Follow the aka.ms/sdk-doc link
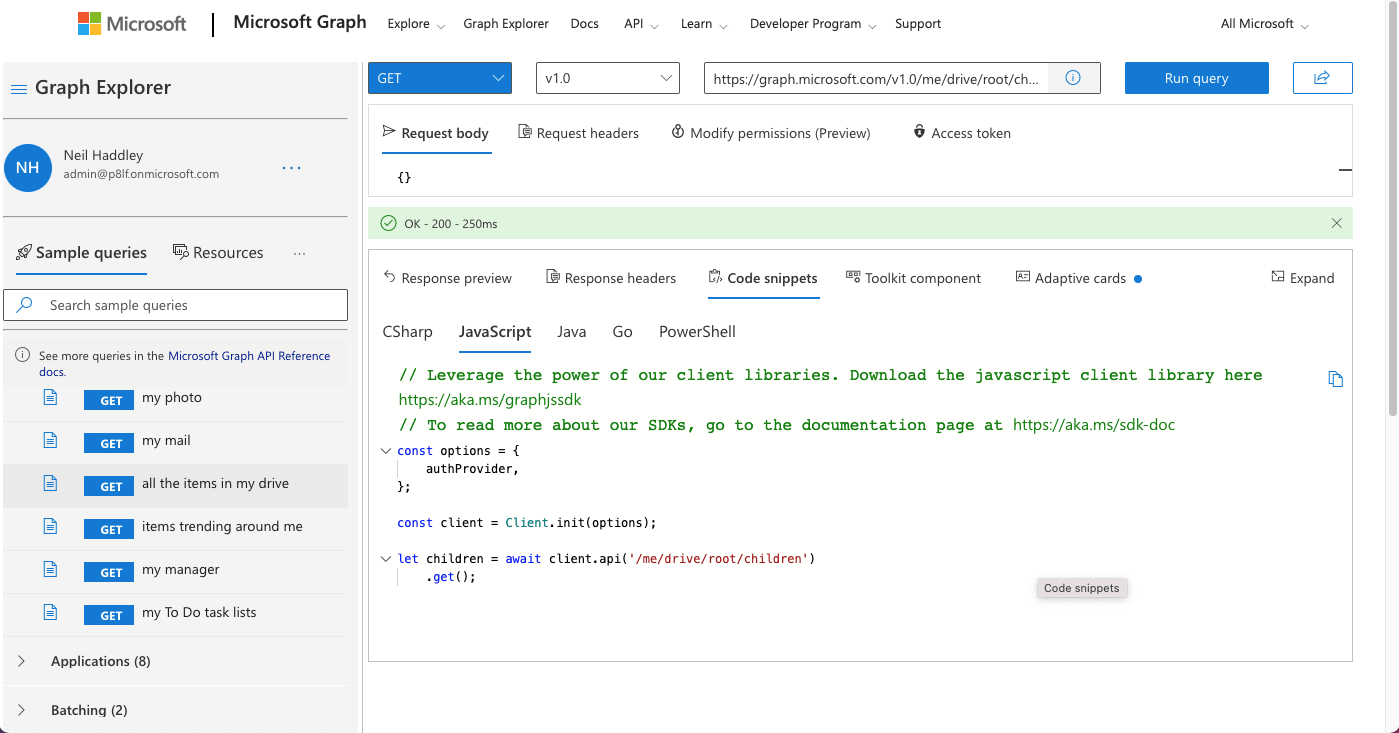The height and width of the screenshot is (733, 1399). point(1094,425)
